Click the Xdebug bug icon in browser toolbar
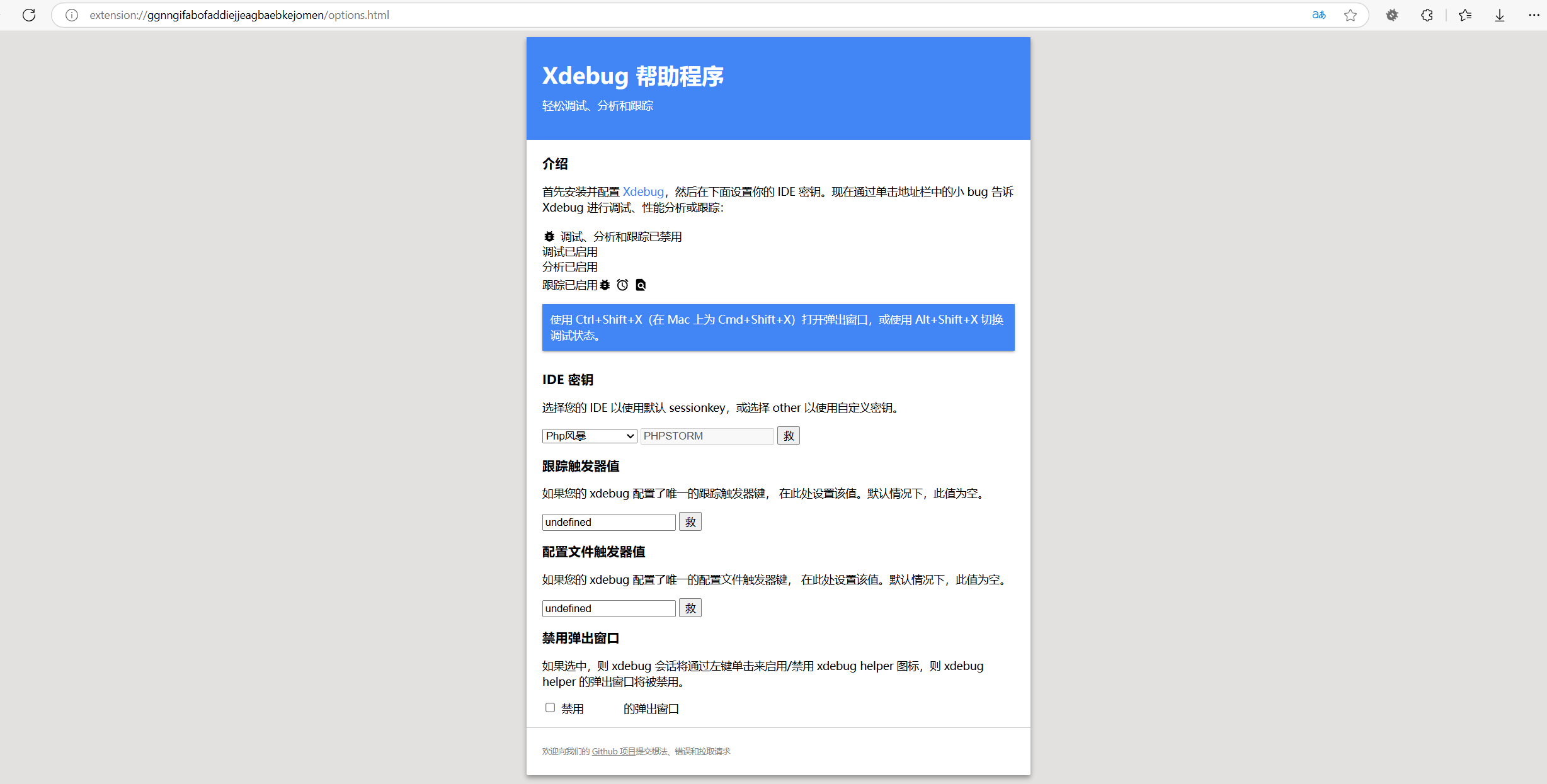 tap(1392, 15)
